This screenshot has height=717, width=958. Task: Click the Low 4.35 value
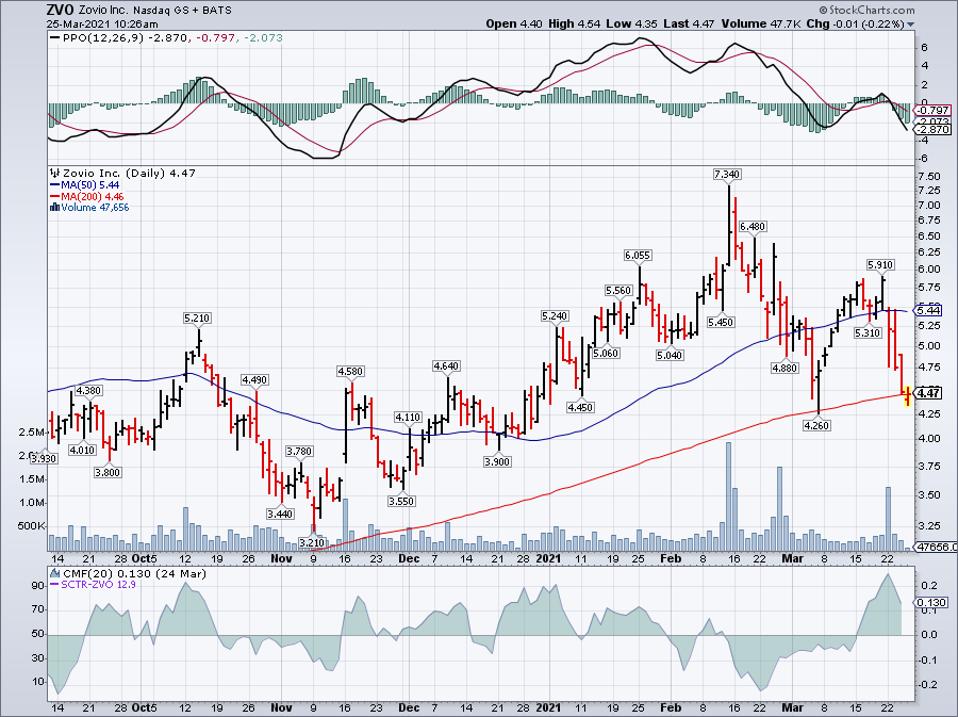tap(631, 24)
